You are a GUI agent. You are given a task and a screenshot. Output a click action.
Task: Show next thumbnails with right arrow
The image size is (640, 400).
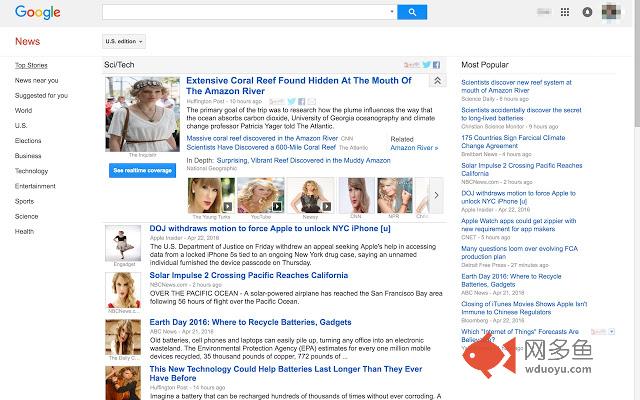[436, 195]
